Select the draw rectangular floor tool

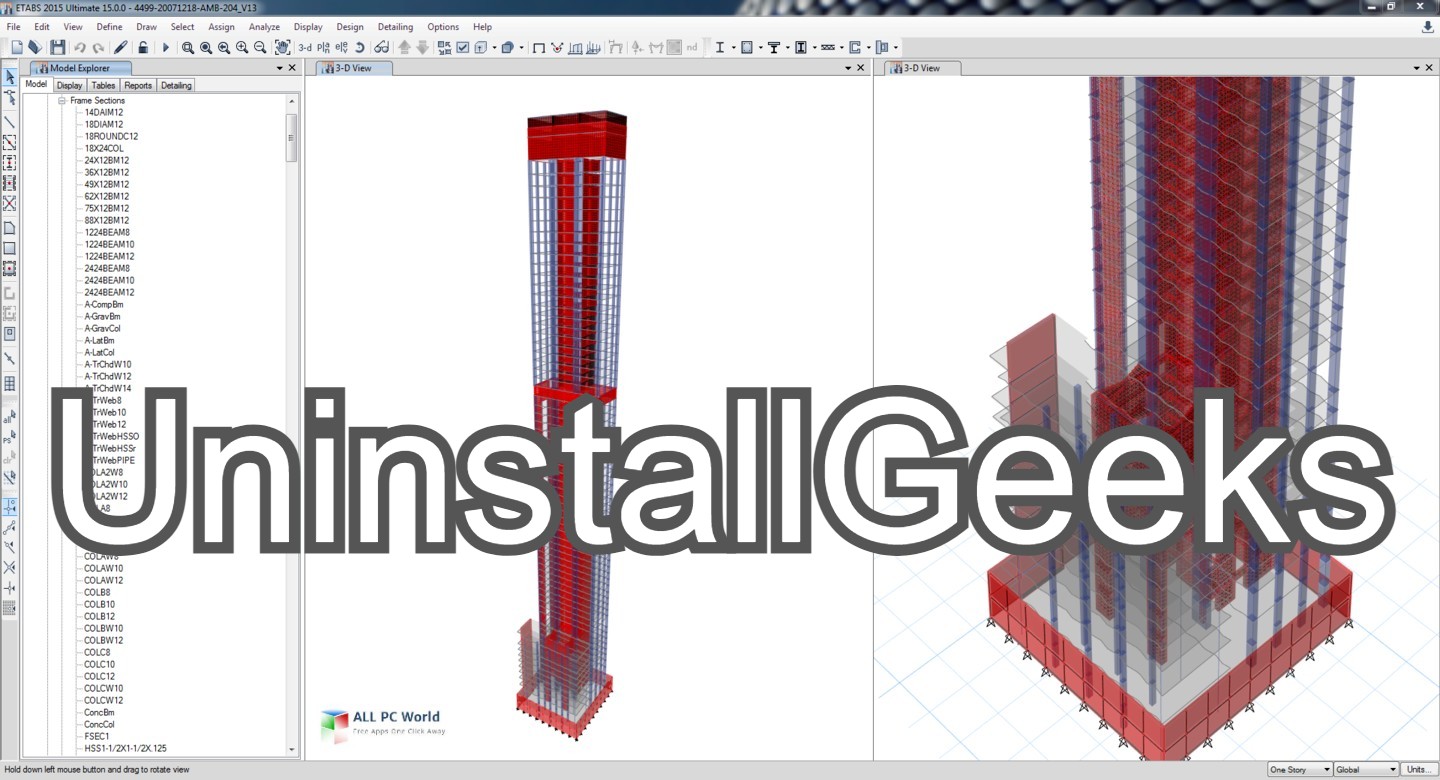pyautogui.click(x=10, y=248)
